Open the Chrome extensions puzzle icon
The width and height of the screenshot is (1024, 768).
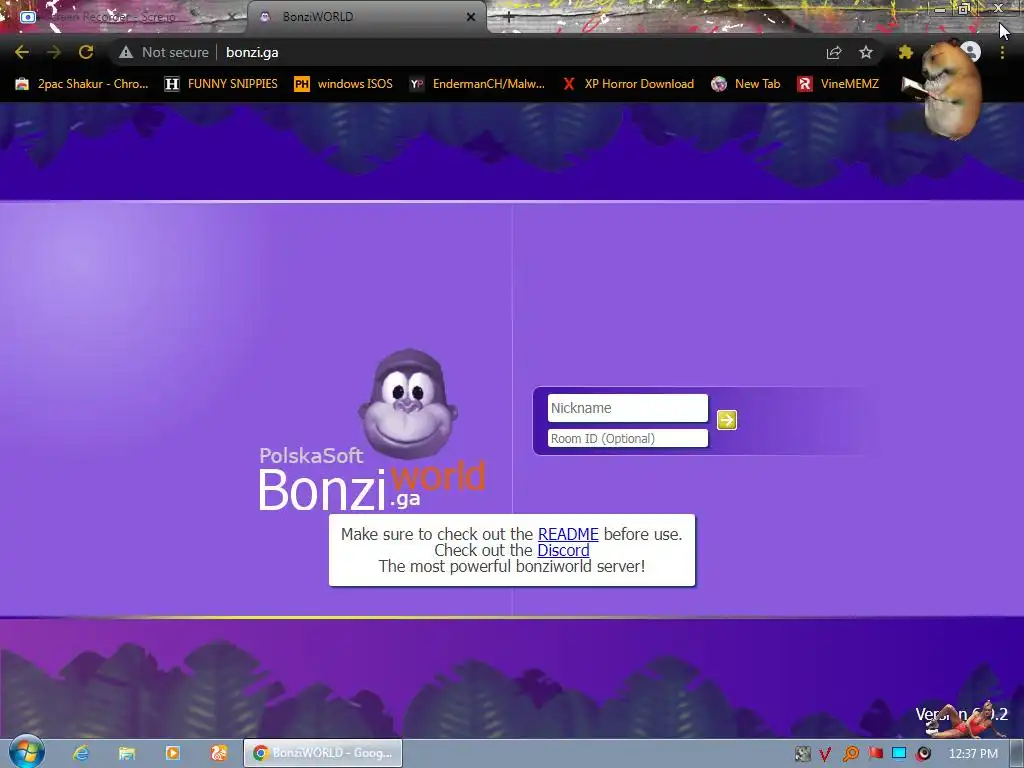click(905, 52)
